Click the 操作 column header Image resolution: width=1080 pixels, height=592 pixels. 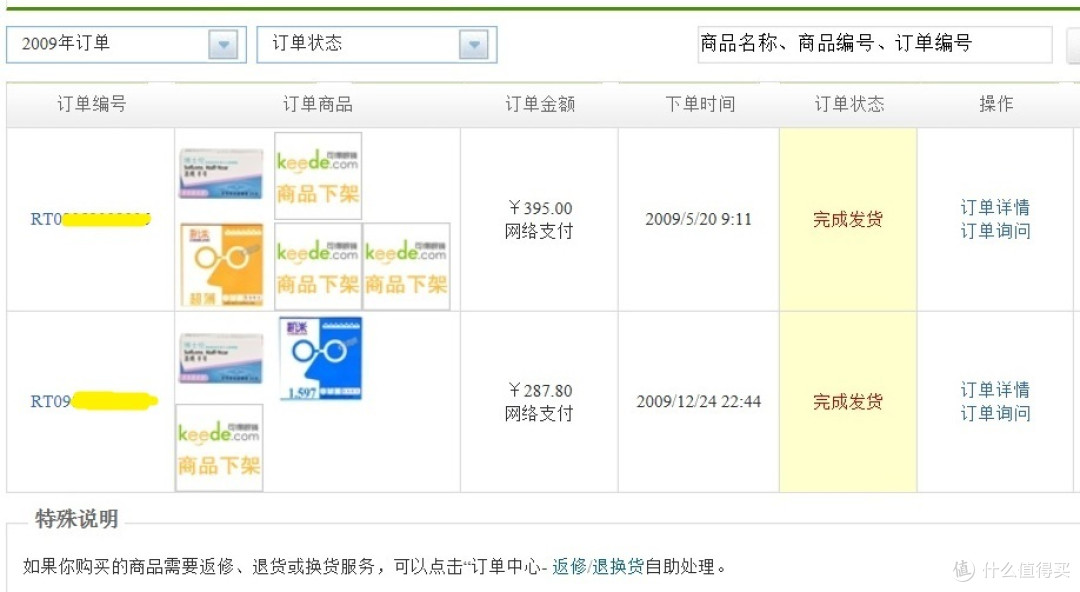pyautogui.click(x=996, y=104)
